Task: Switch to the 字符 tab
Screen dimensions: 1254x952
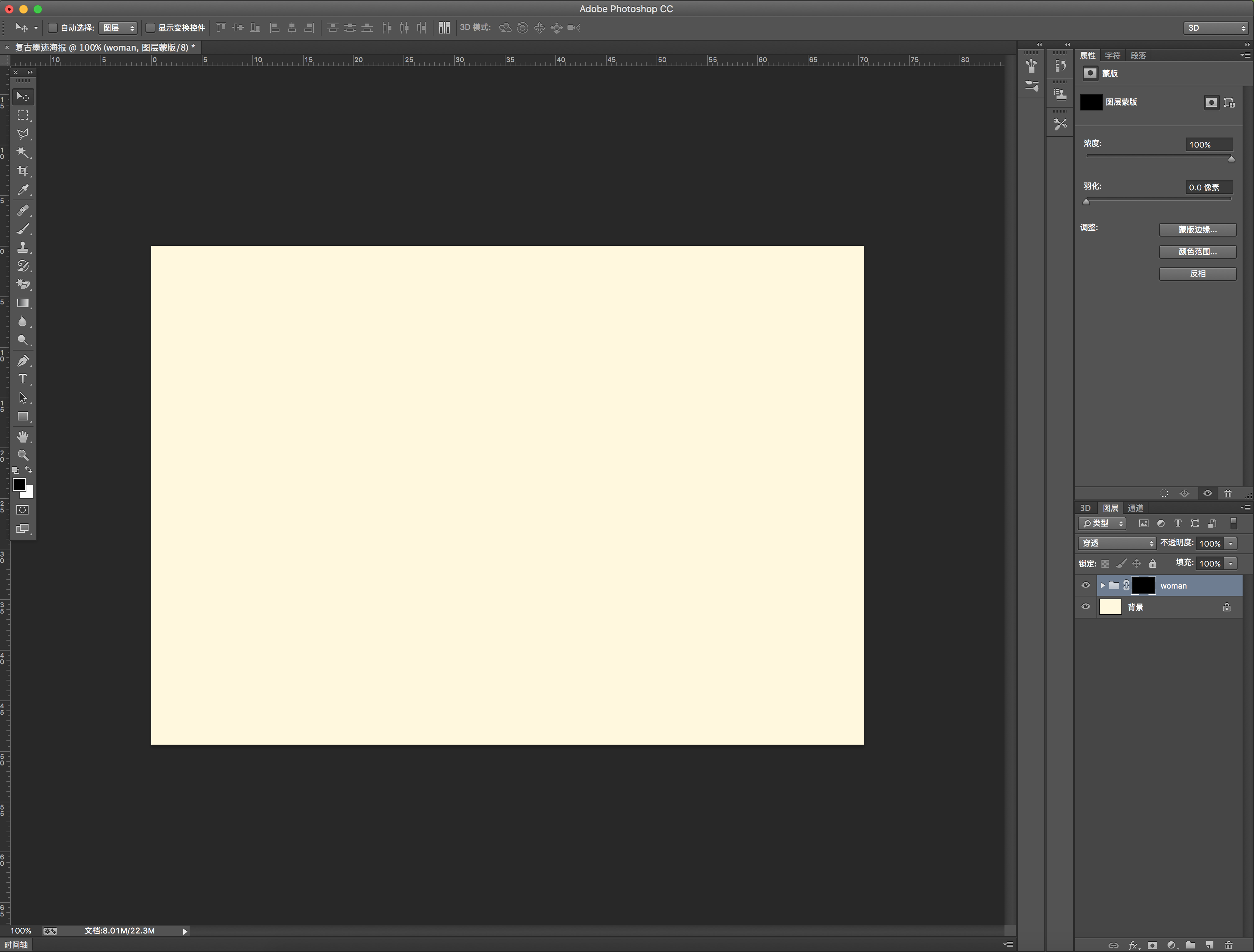Action: coord(1112,56)
